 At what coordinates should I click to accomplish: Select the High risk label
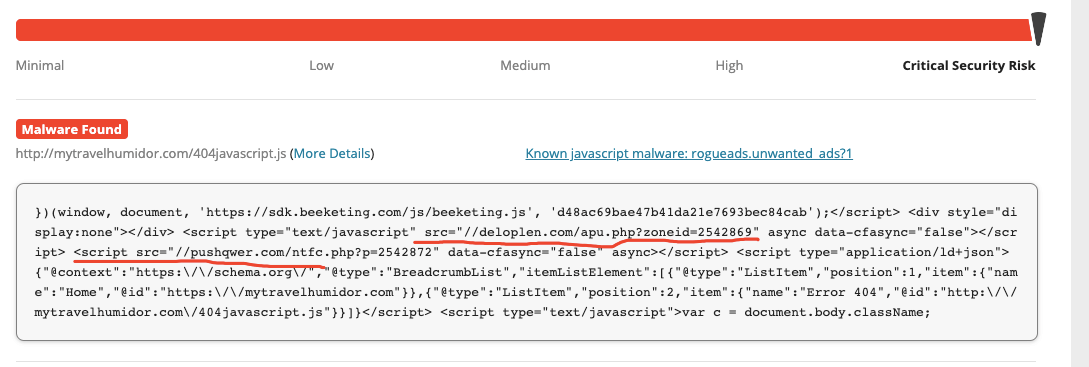pos(729,65)
